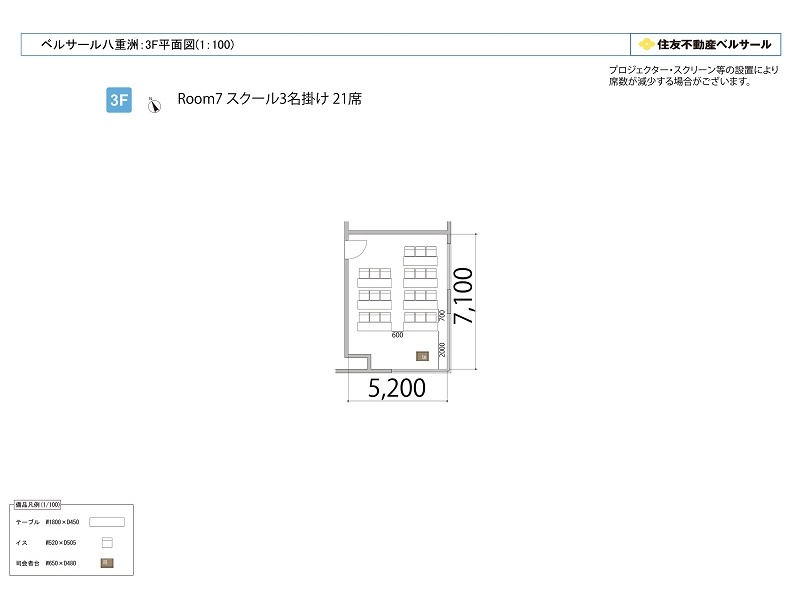Click the chair symbol in the legend

pyautogui.click(x=107, y=542)
